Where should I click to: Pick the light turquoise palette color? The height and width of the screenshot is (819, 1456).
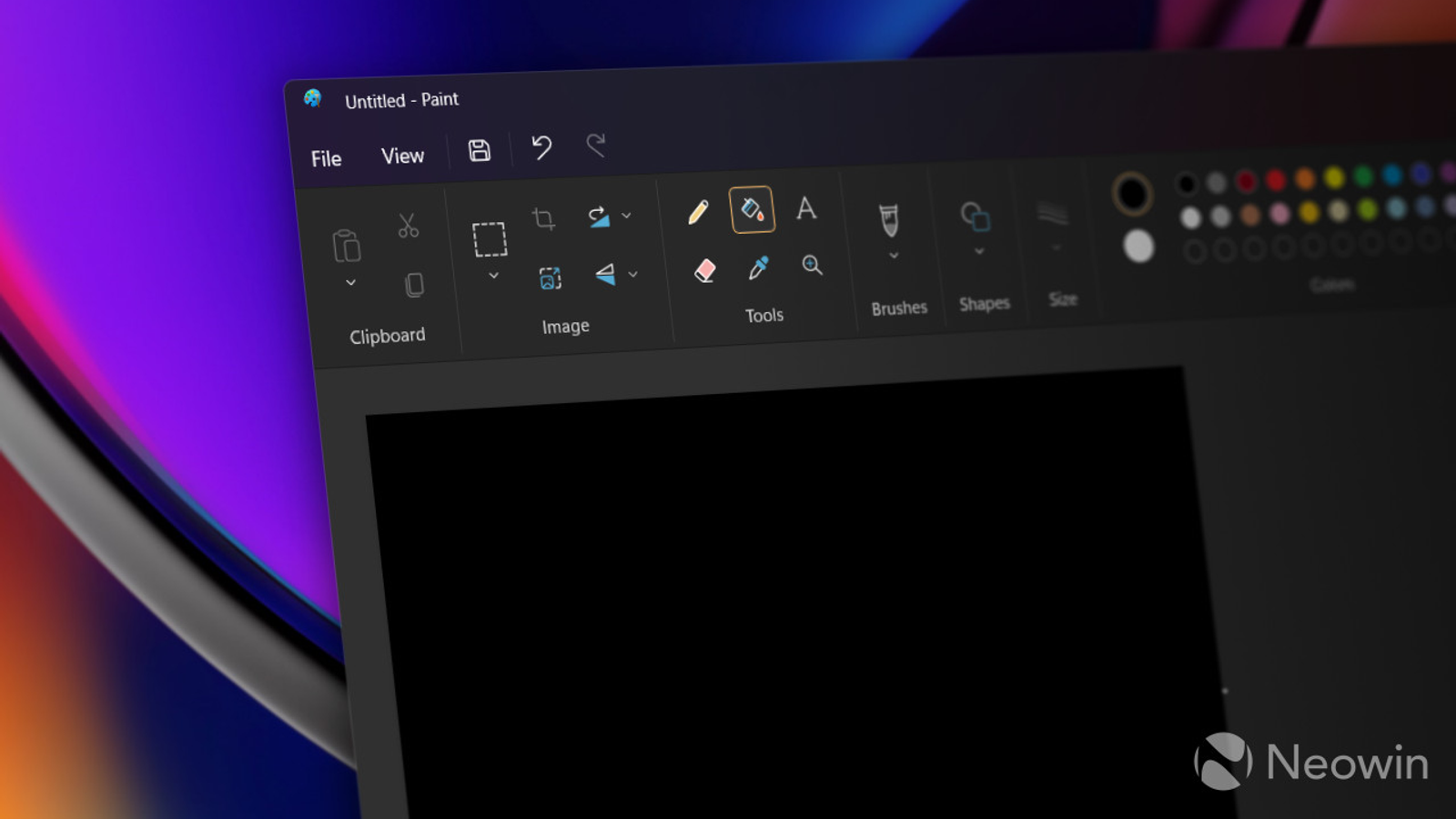tap(1397, 207)
